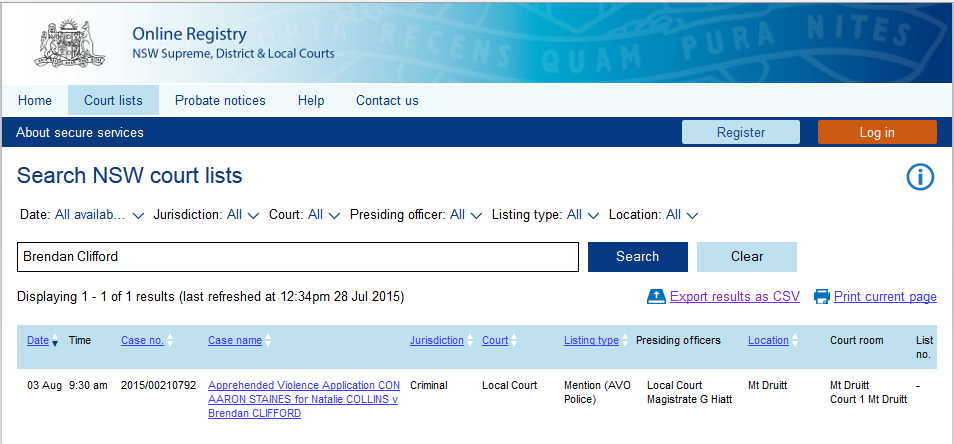The image size is (954, 444).
Task: Click the Clear button
Action: pyautogui.click(x=746, y=257)
